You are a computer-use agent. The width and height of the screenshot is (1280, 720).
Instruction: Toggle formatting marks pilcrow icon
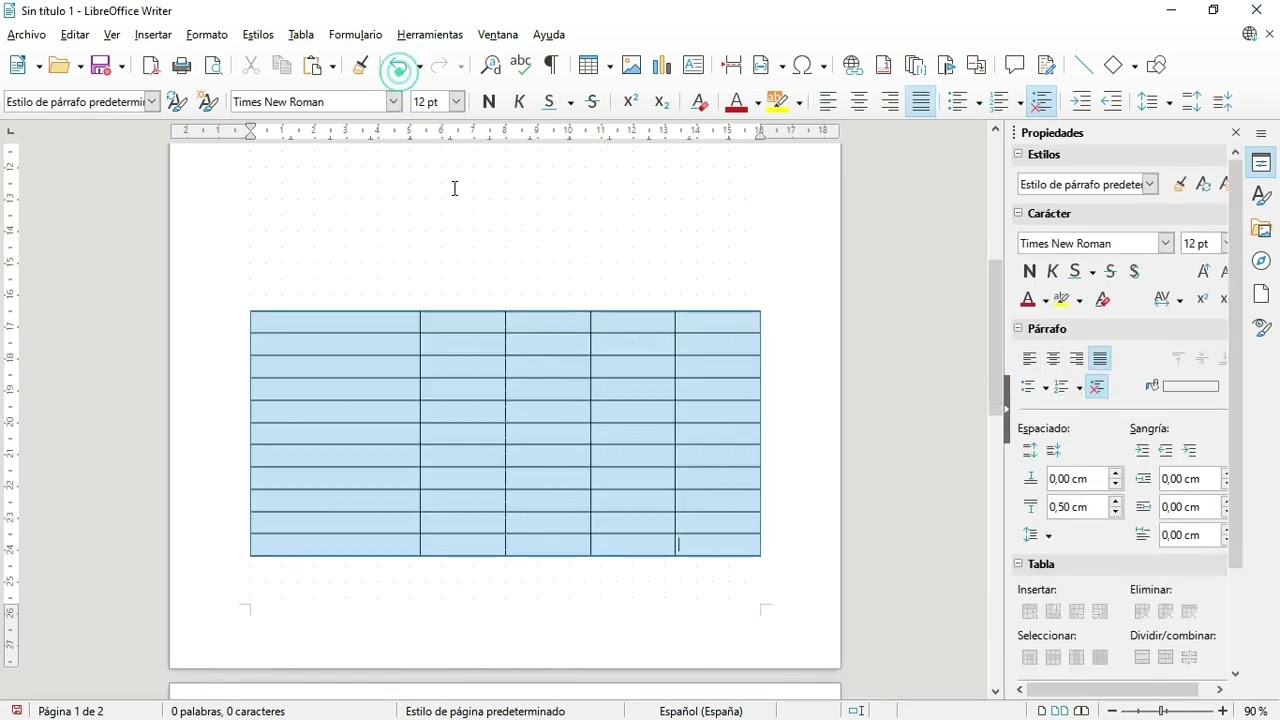[x=551, y=66]
